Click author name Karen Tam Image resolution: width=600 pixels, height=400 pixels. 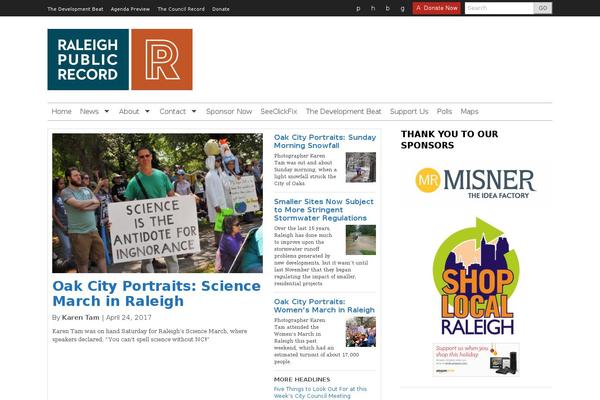tap(80, 317)
